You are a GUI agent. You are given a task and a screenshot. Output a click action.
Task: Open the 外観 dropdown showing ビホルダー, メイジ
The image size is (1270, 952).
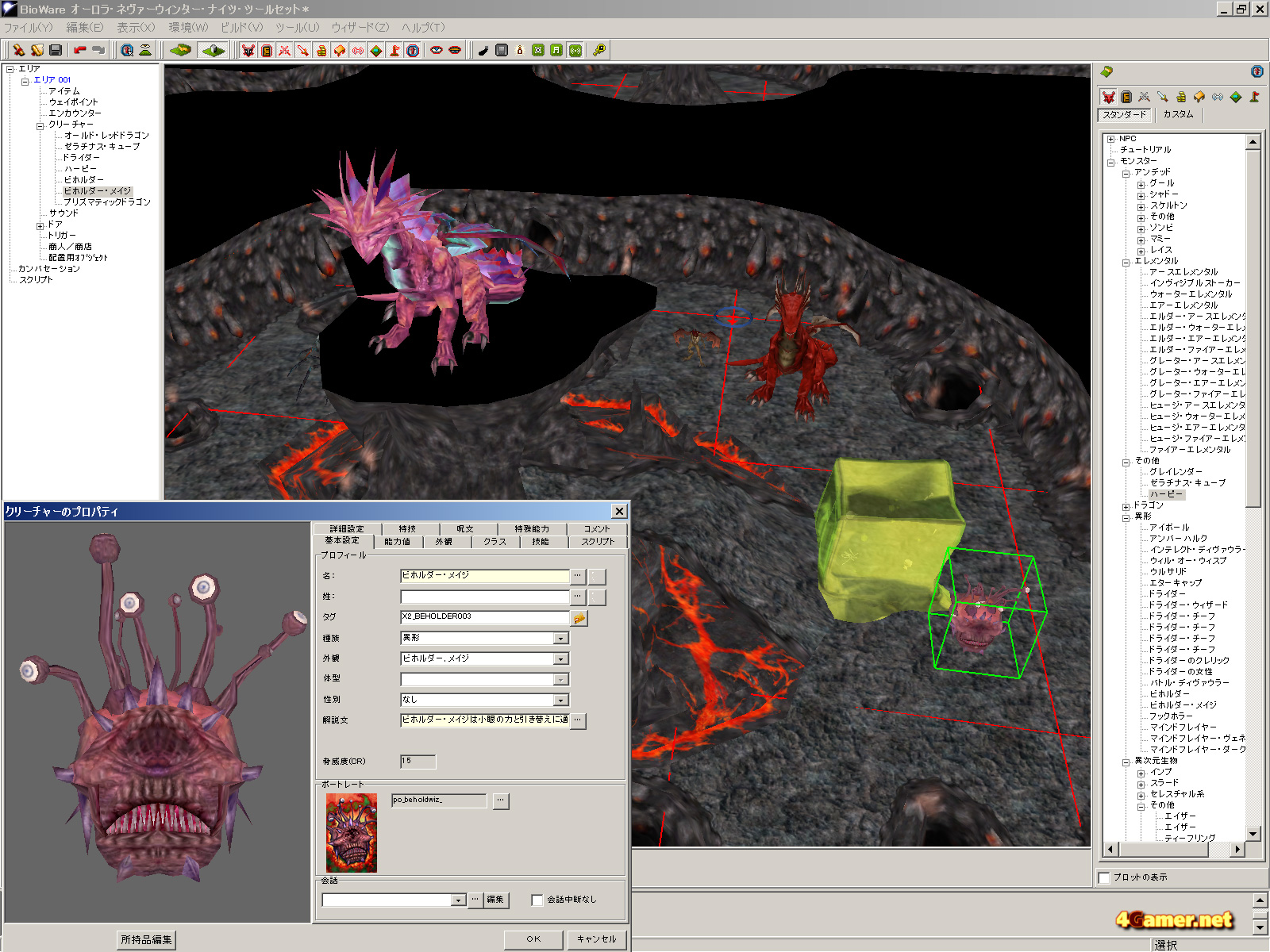(x=560, y=659)
